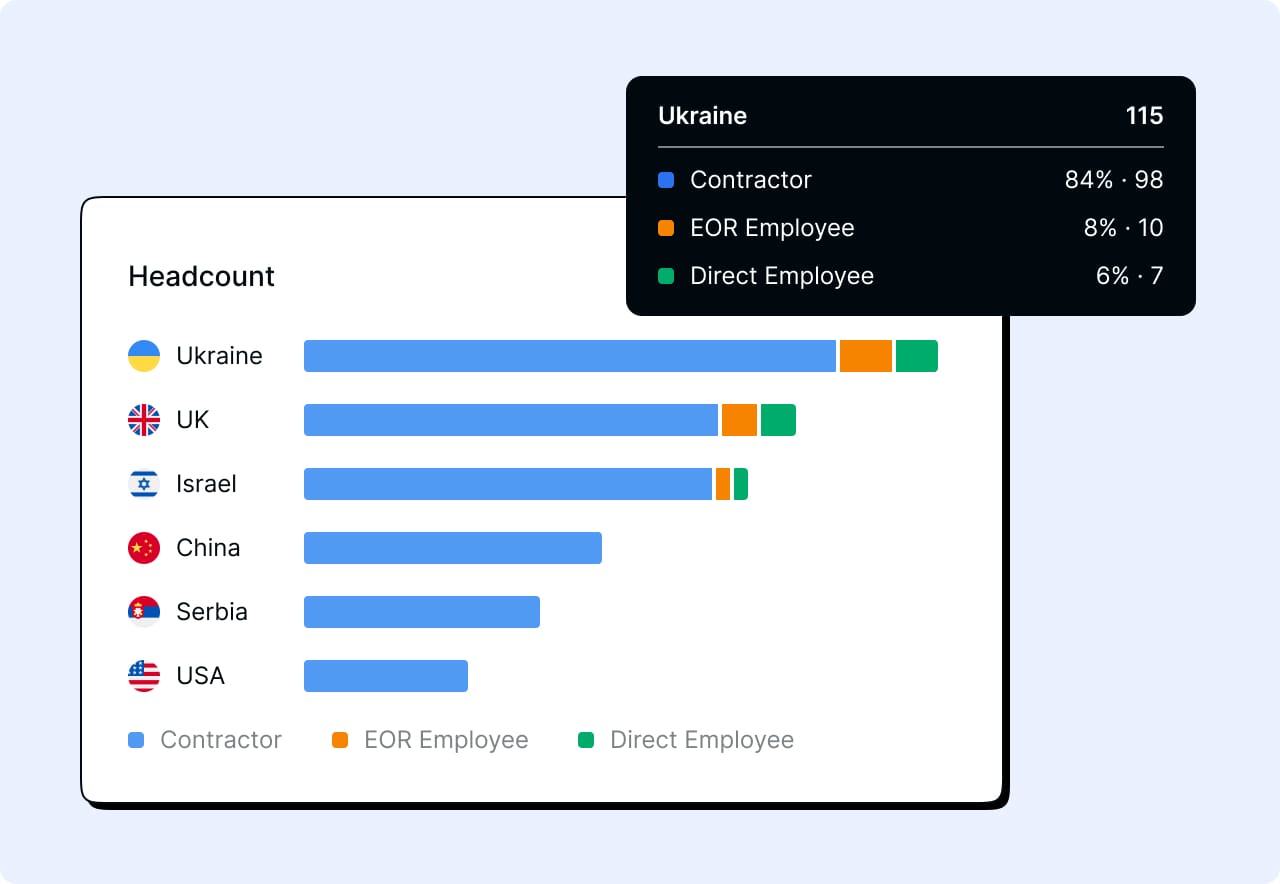Open the Ukraine tooltip header

click(x=702, y=116)
